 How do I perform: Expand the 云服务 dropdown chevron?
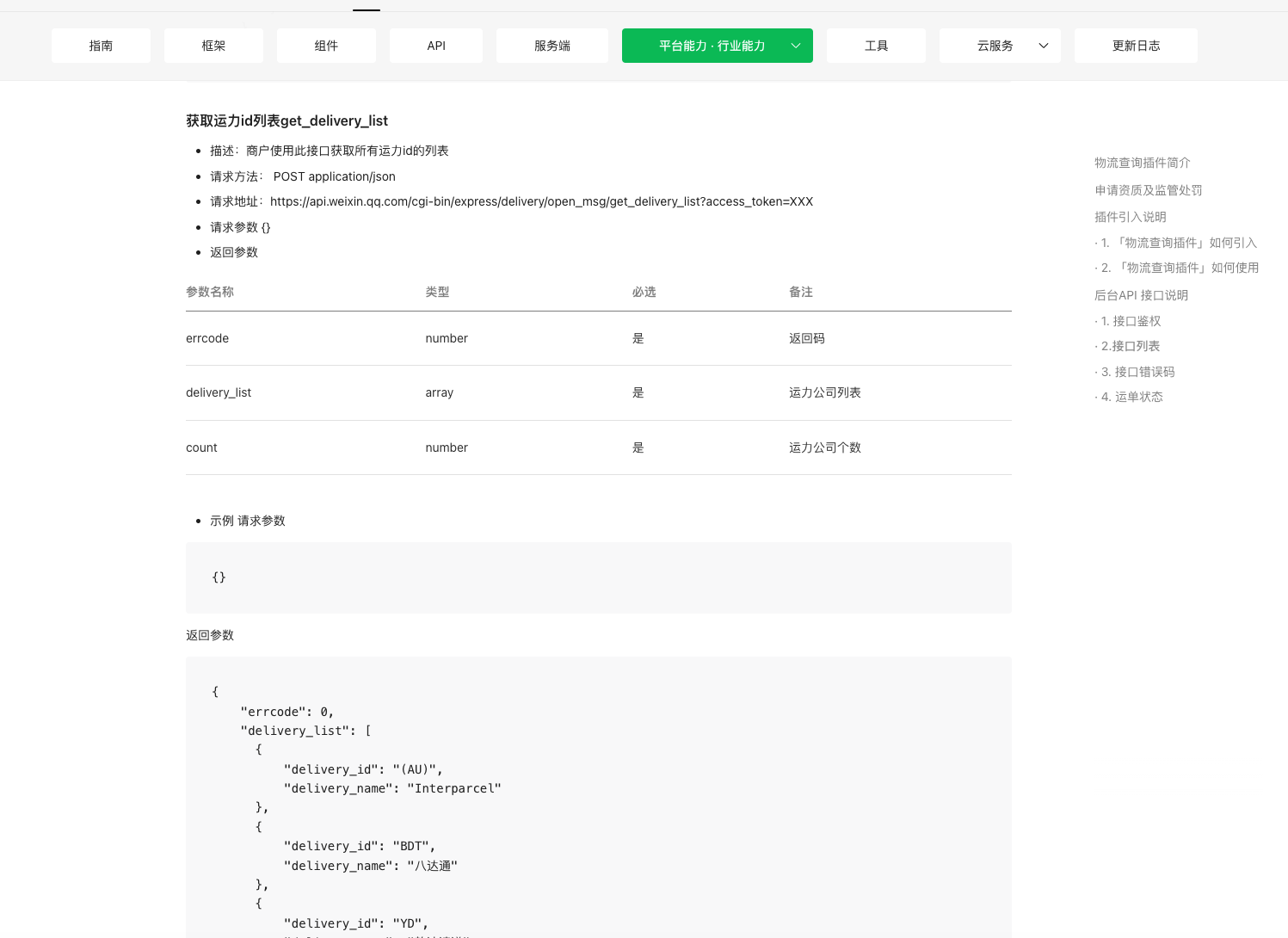(1044, 46)
